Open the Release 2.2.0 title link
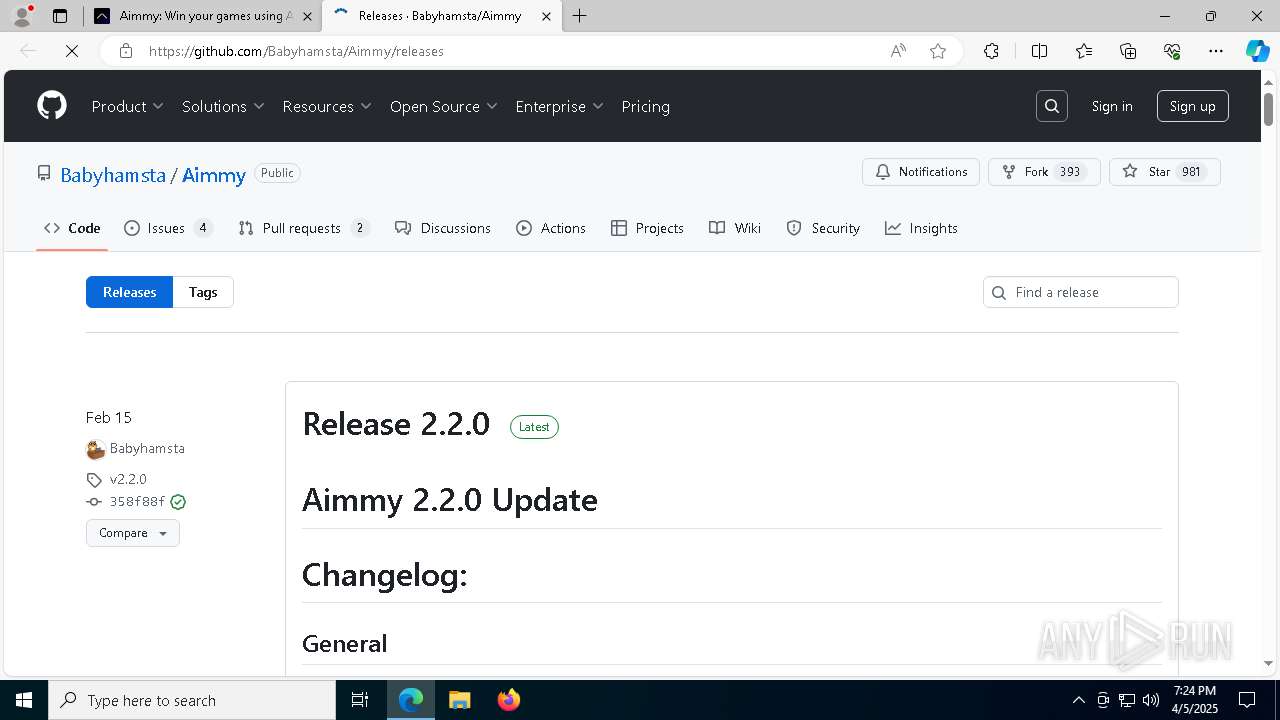 pos(396,424)
